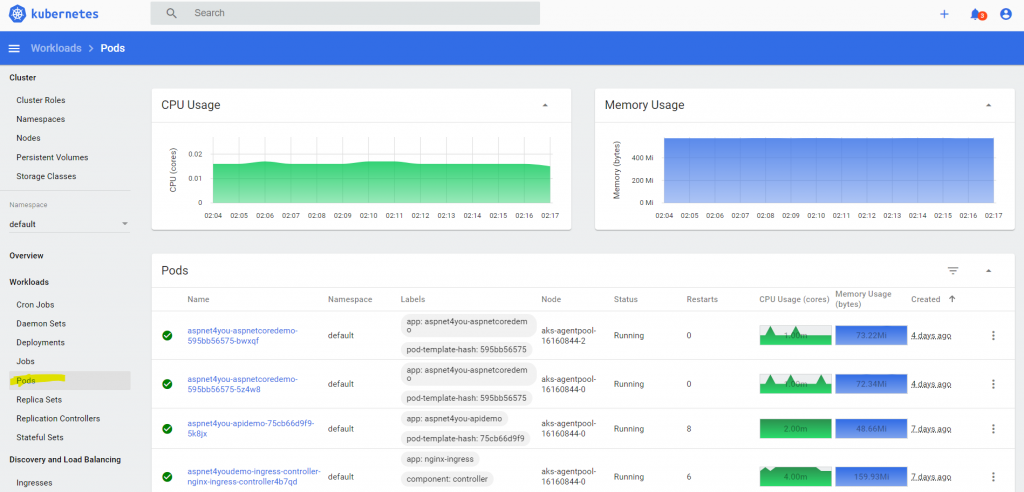
Task: Click Discovery and Load Balancing heading
Action: coord(65,459)
